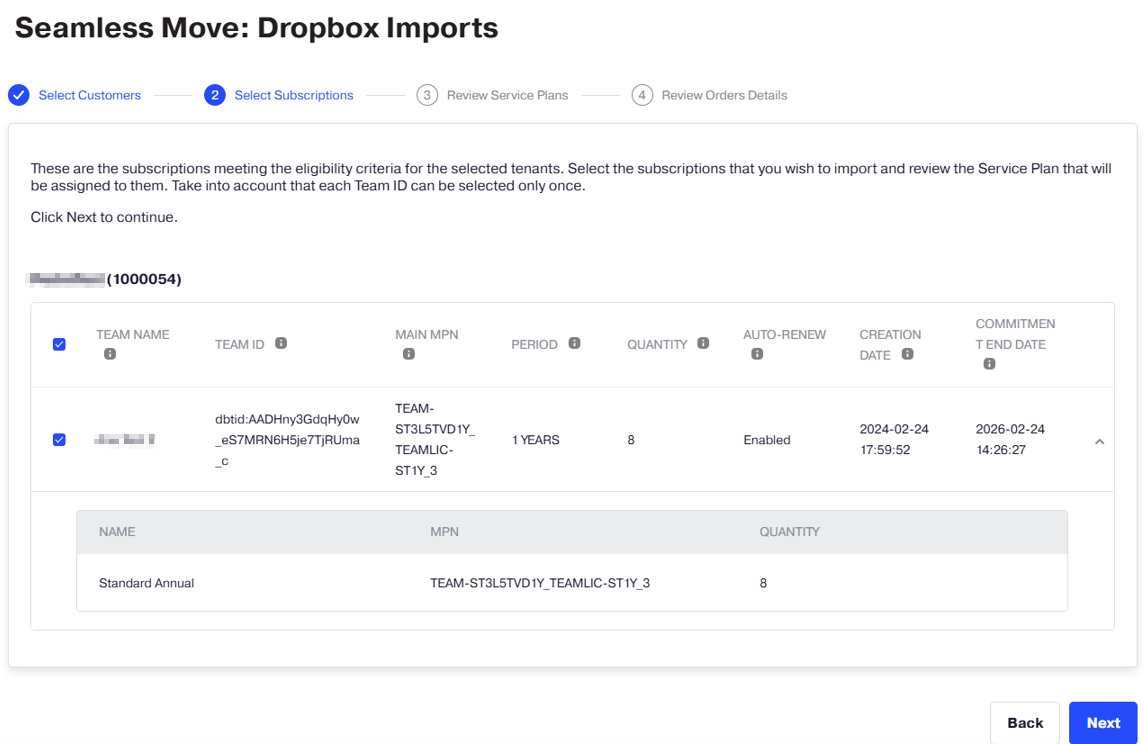
Task: Click the Team Name info icon
Action: pos(110,354)
